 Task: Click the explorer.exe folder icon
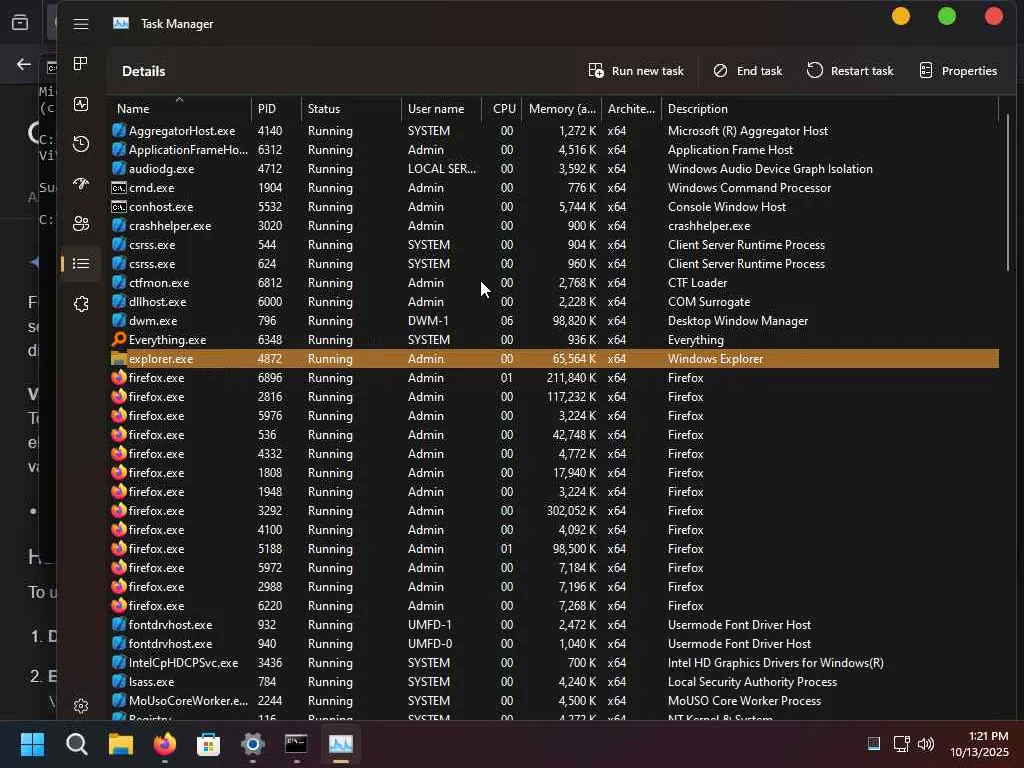click(119, 359)
